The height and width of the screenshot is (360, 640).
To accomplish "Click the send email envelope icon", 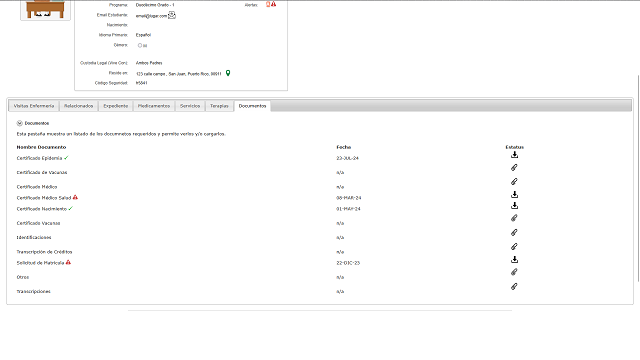I will pyautogui.click(x=172, y=15).
